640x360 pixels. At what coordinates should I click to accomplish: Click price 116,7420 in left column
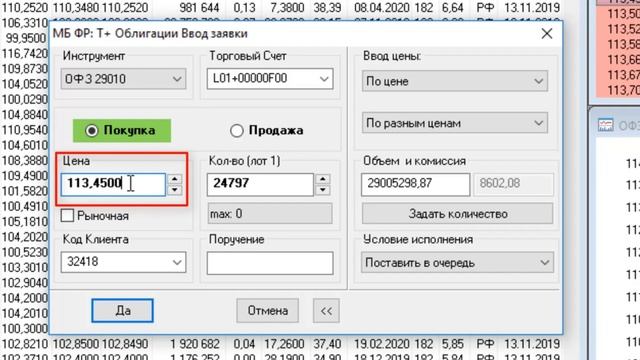pyautogui.click(x=24, y=53)
